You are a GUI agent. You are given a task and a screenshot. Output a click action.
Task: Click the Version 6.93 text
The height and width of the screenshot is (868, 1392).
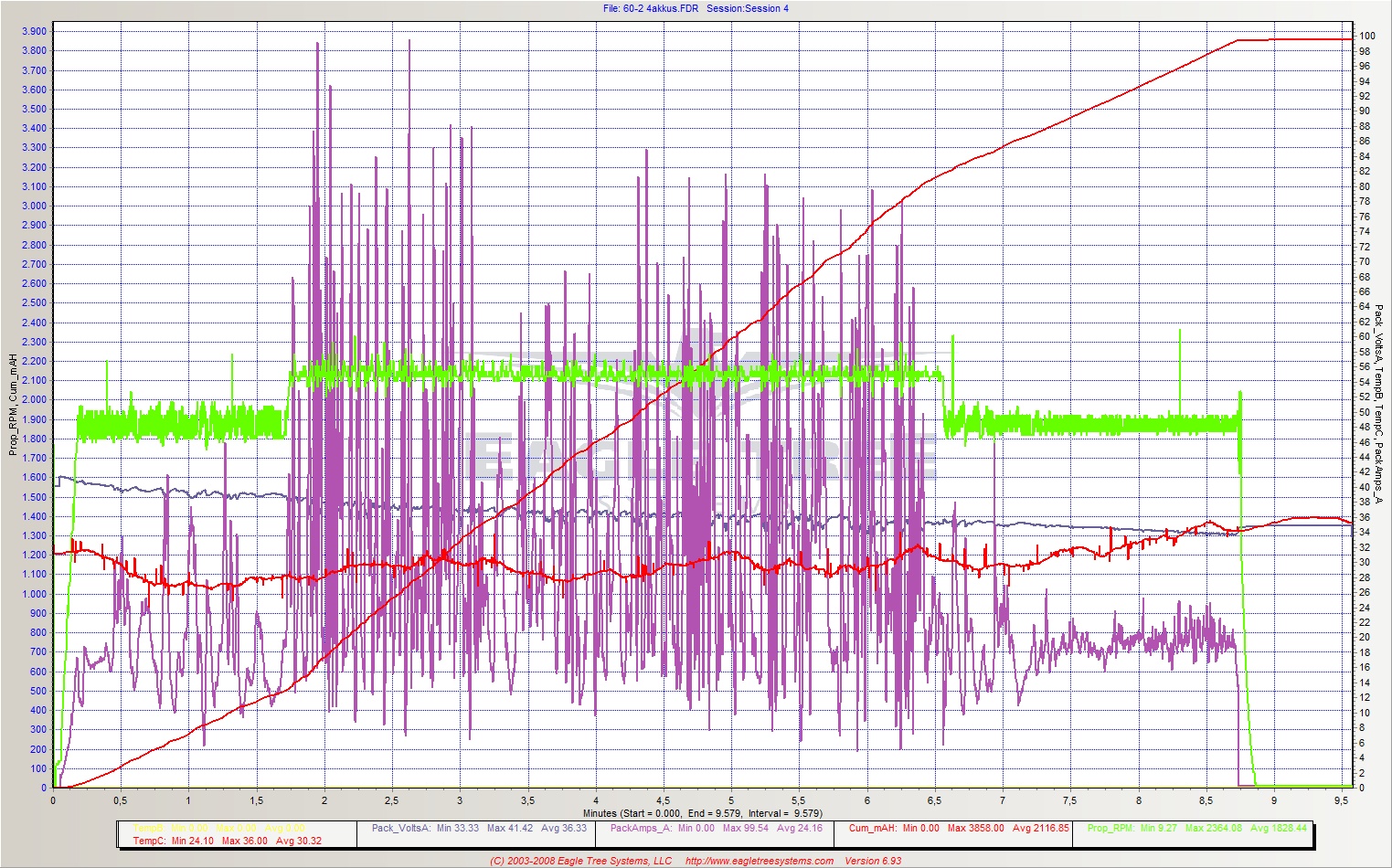pos(873,861)
